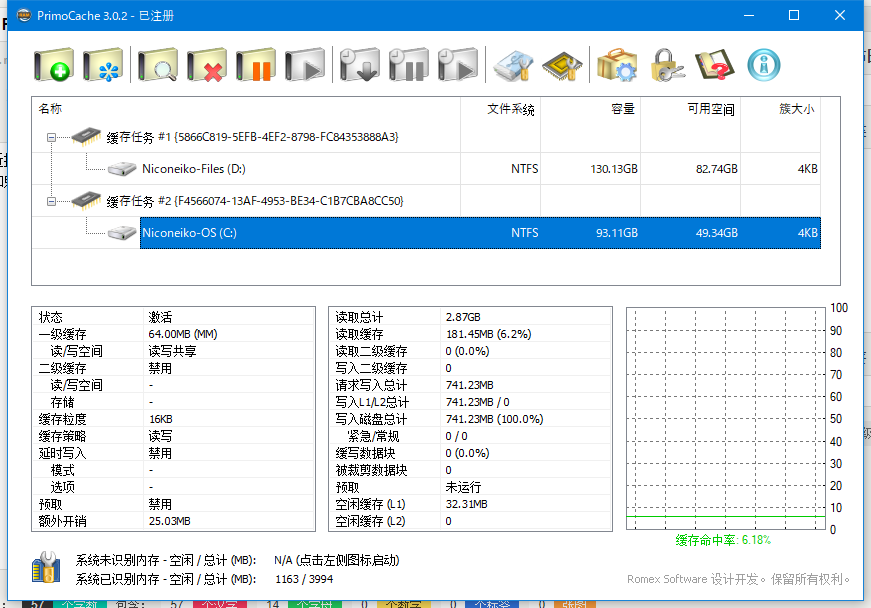
Task: Click the 缓存命中率: 6.18% label
Action: 723,540
